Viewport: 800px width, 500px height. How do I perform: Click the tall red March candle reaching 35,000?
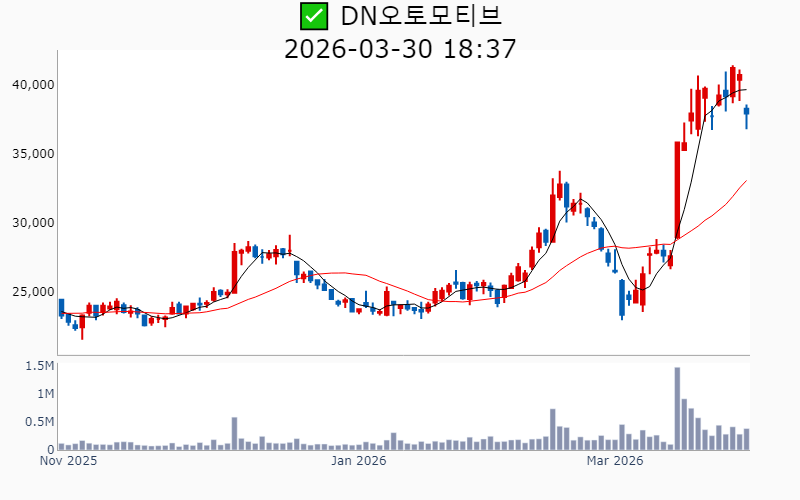click(x=677, y=190)
